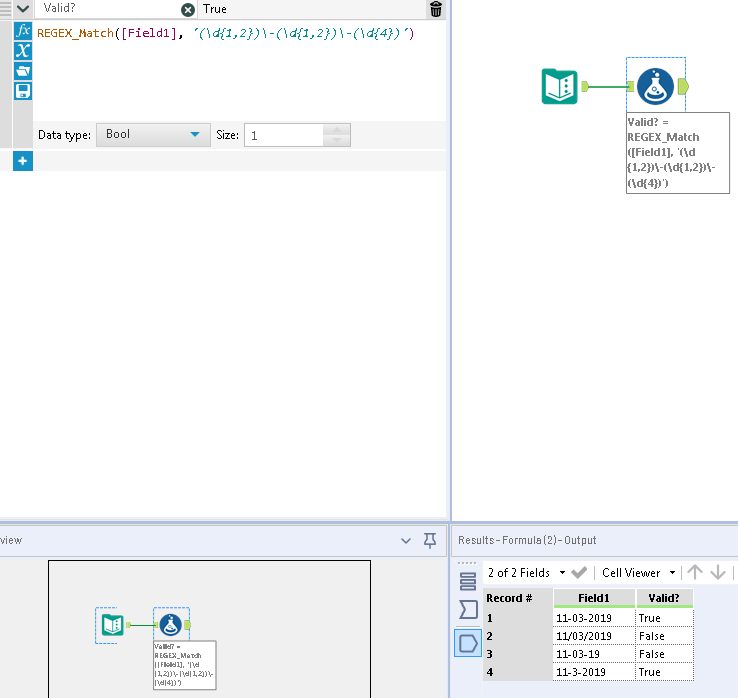Viewport: 738px width, 698px height.
Task: Select the output anchor icon in Results
Action: [468, 643]
